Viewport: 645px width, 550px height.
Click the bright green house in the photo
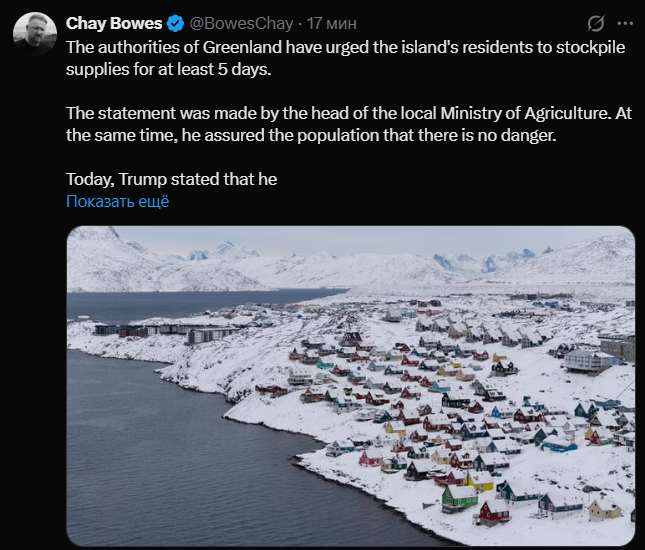point(459,495)
